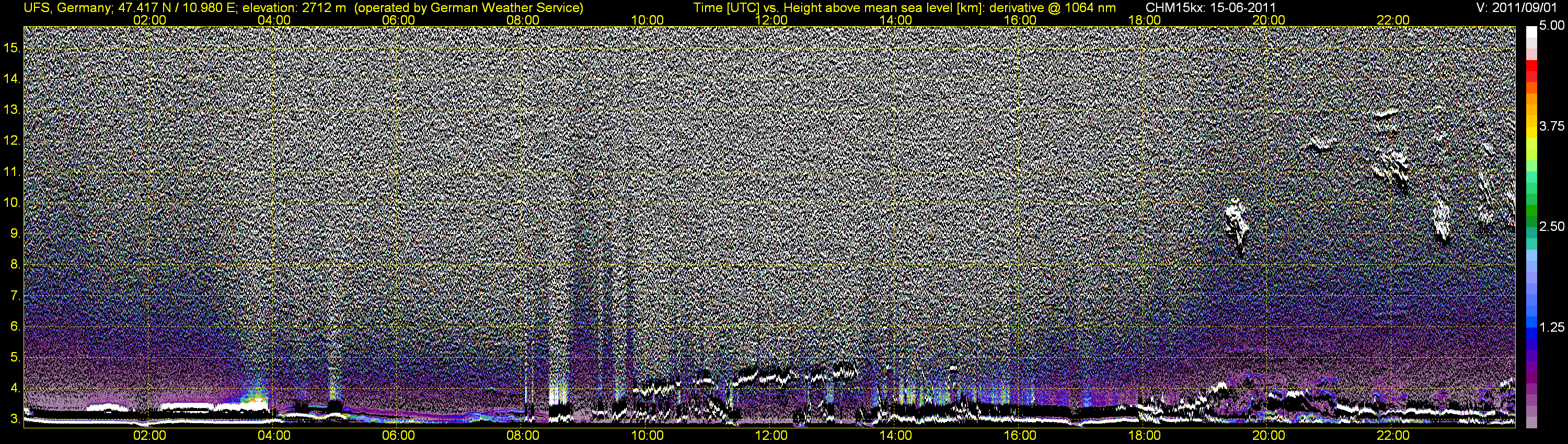Click the 9 km height axis label
1568x444 pixels.
point(15,233)
